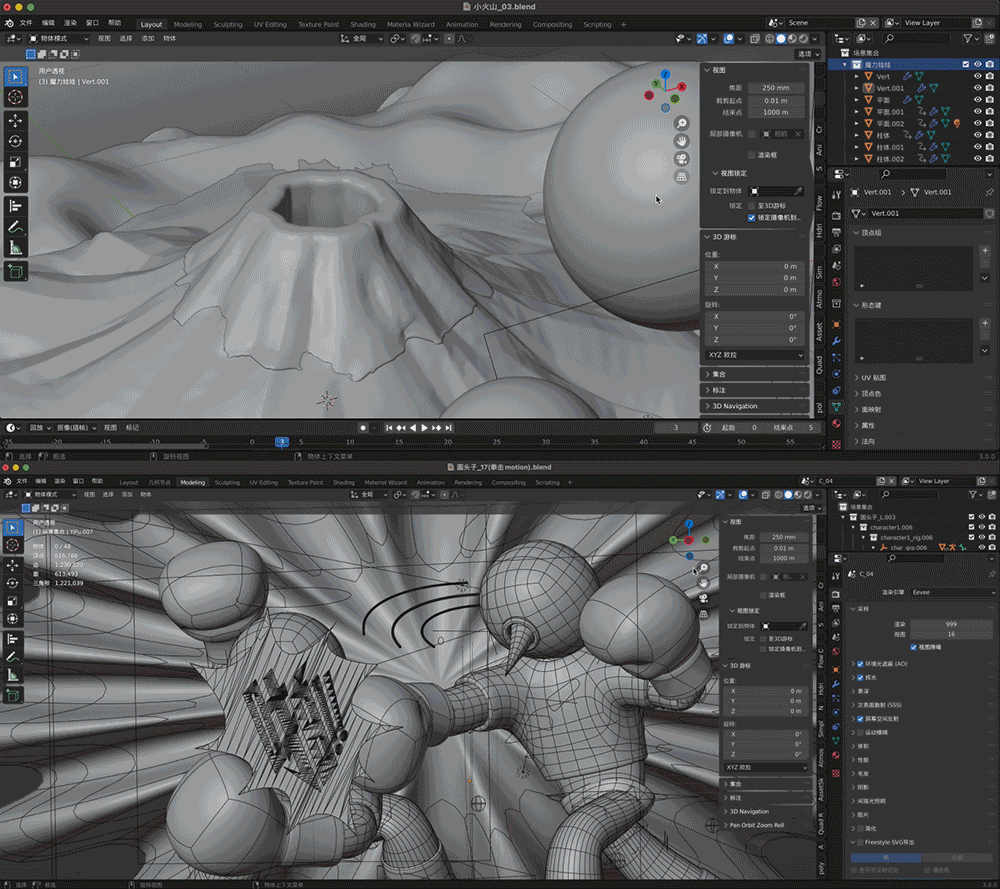Click camera view gizmo in bottom viewport
1000x889 pixels.
pos(703,598)
